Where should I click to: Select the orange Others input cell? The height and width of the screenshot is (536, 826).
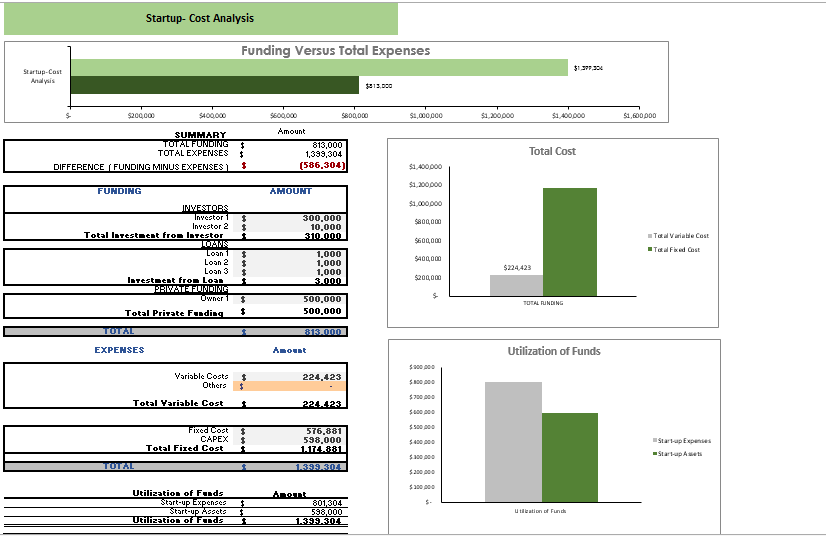[x=289, y=386]
